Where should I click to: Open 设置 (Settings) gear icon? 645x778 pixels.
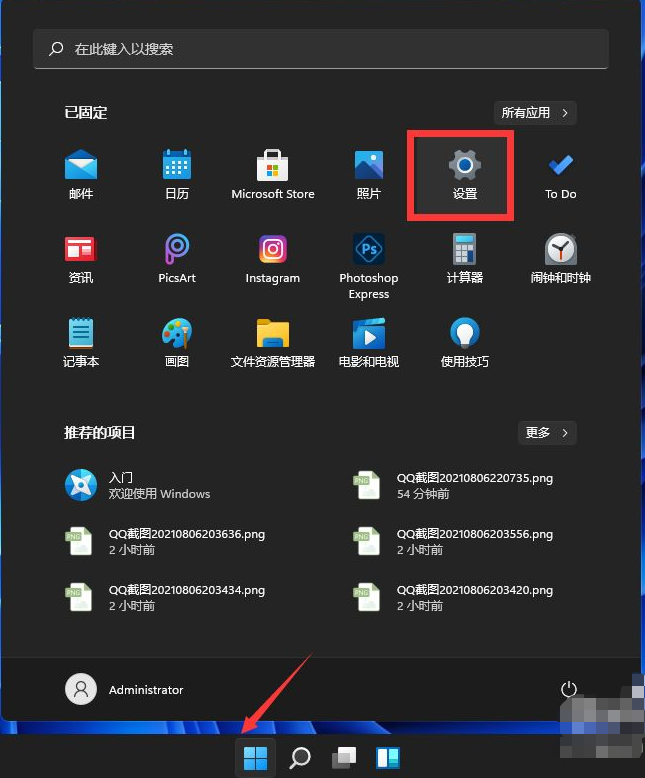coord(464,175)
